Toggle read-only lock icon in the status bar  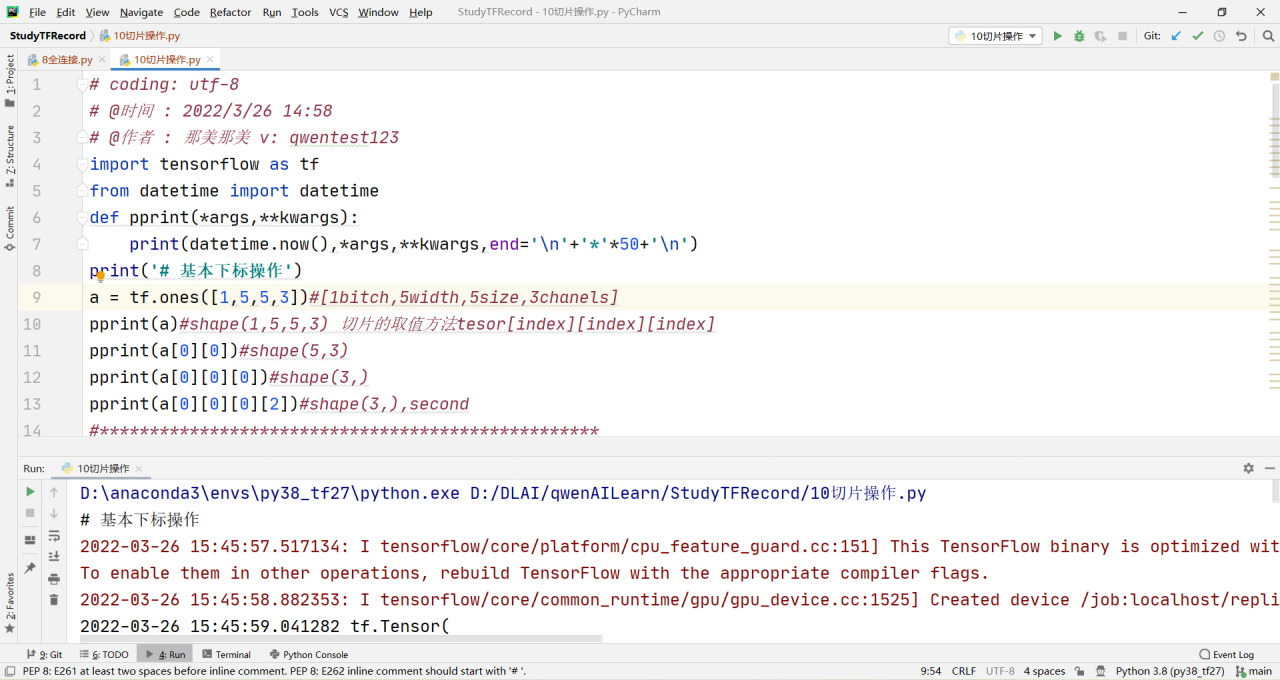pos(1080,671)
